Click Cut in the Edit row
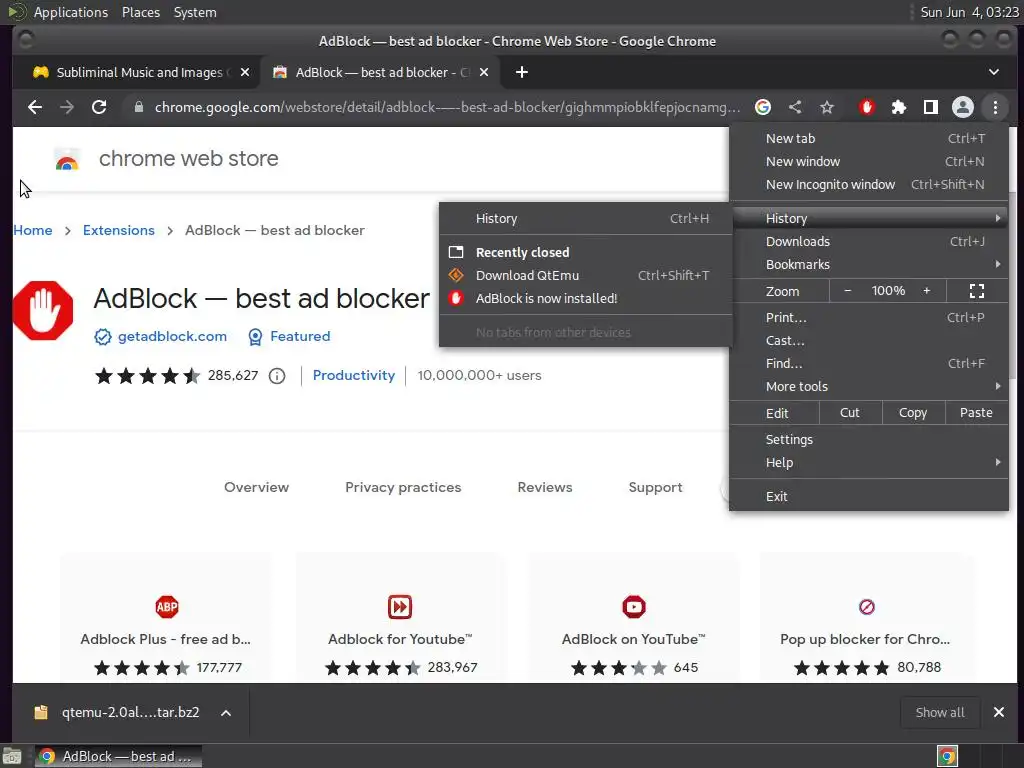Screen dimensions: 1024x768 [x=850, y=413]
